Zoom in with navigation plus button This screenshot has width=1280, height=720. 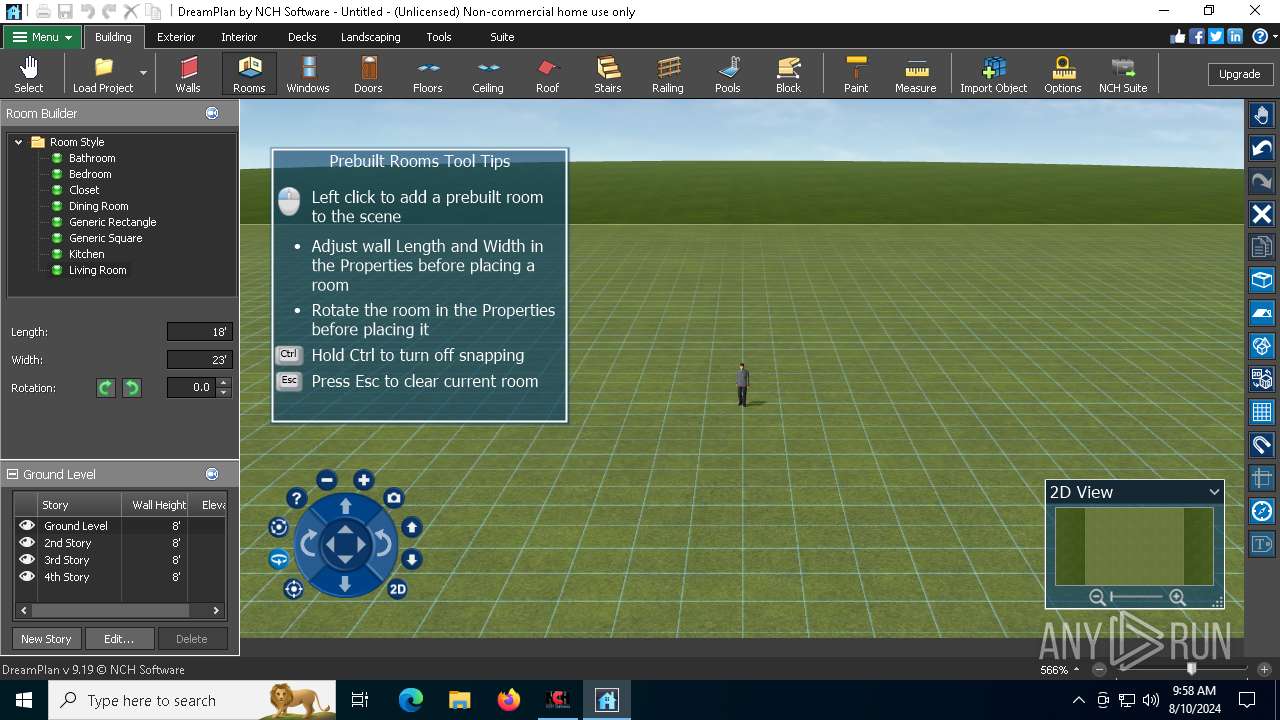(x=364, y=480)
